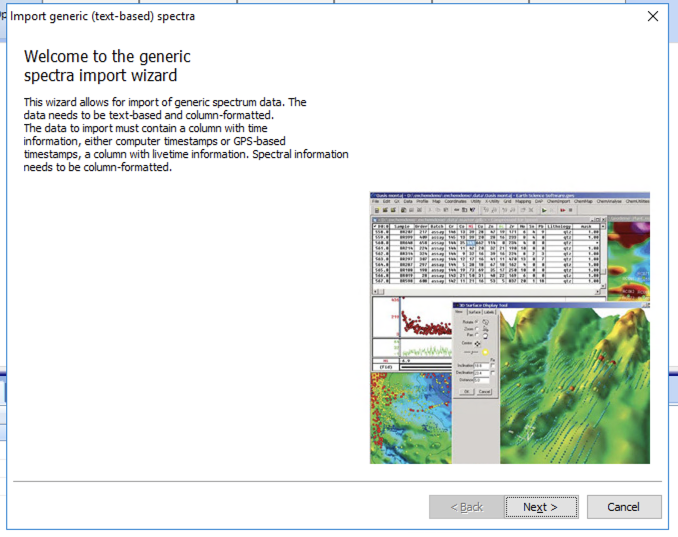Open the Surface tab in the 3D Surface tool
This screenshot has height=537, width=678.
pos(474,312)
